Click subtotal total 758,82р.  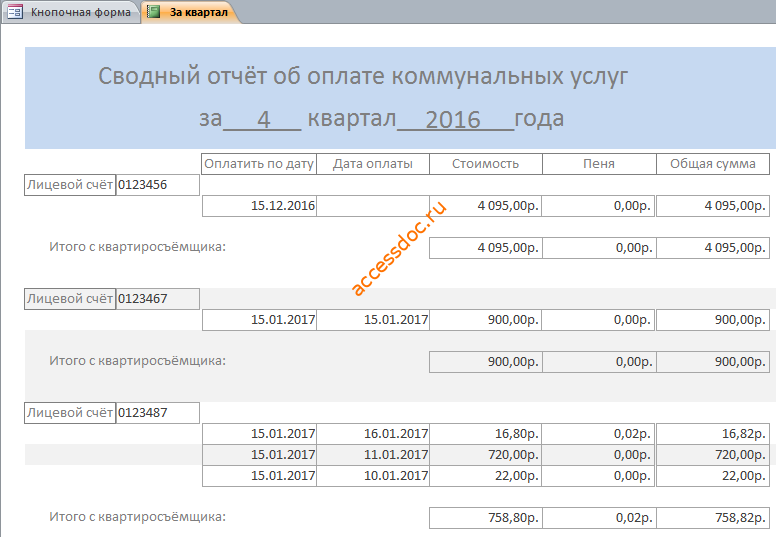(713, 518)
